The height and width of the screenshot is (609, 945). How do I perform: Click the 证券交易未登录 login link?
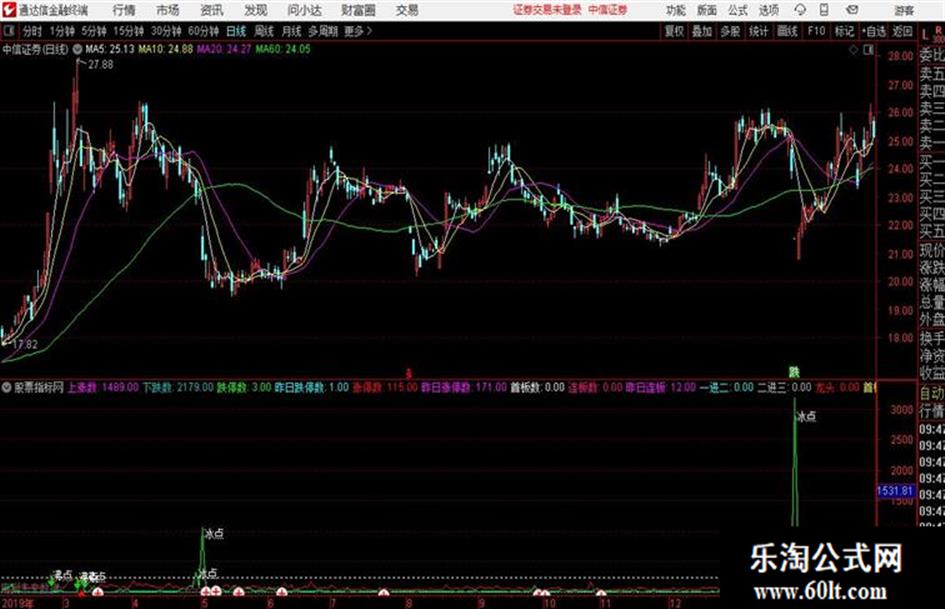point(547,10)
